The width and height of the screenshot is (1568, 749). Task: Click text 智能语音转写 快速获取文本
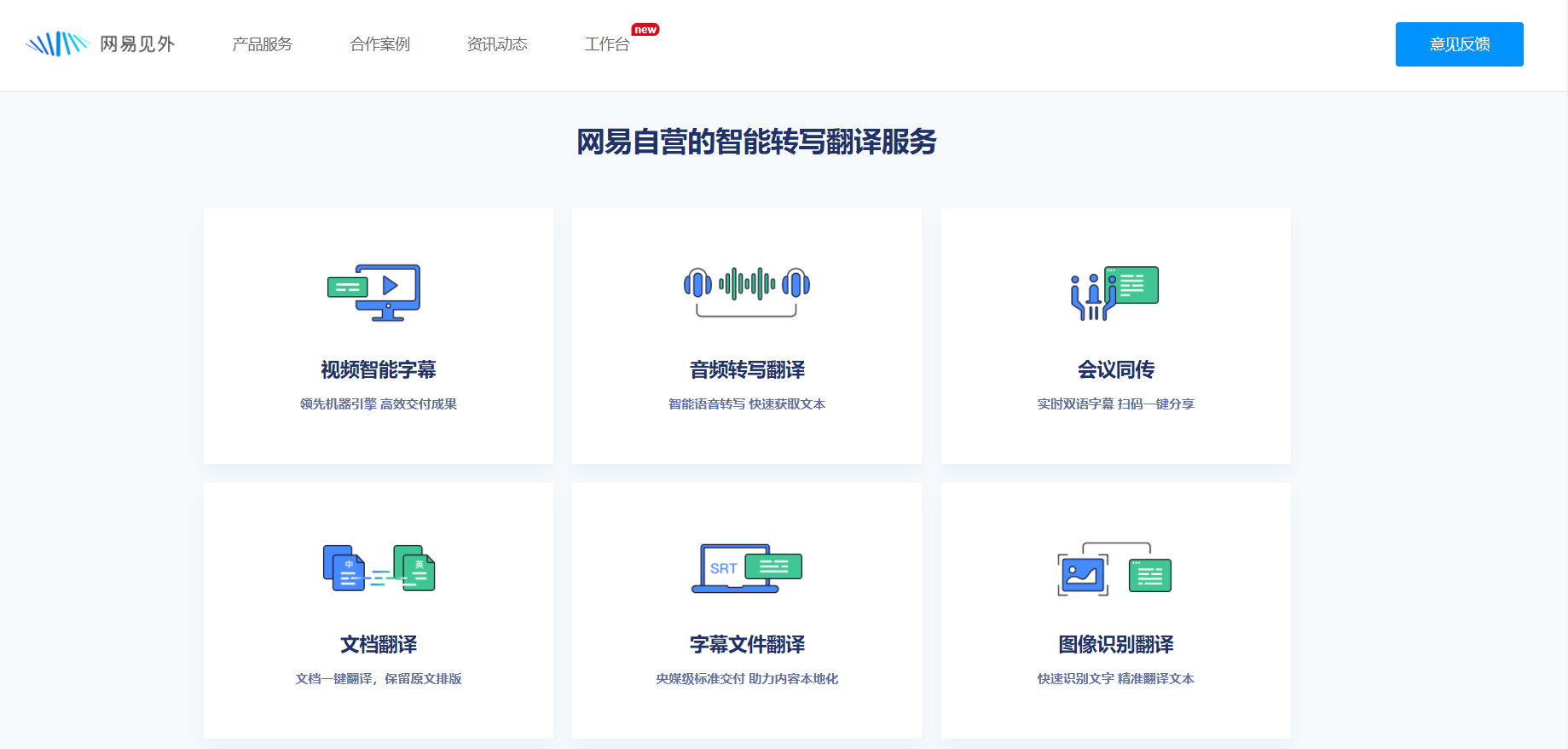coord(747,404)
